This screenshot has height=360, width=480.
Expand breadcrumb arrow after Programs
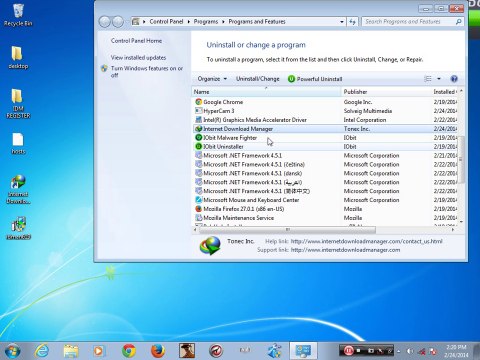(223, 22)
